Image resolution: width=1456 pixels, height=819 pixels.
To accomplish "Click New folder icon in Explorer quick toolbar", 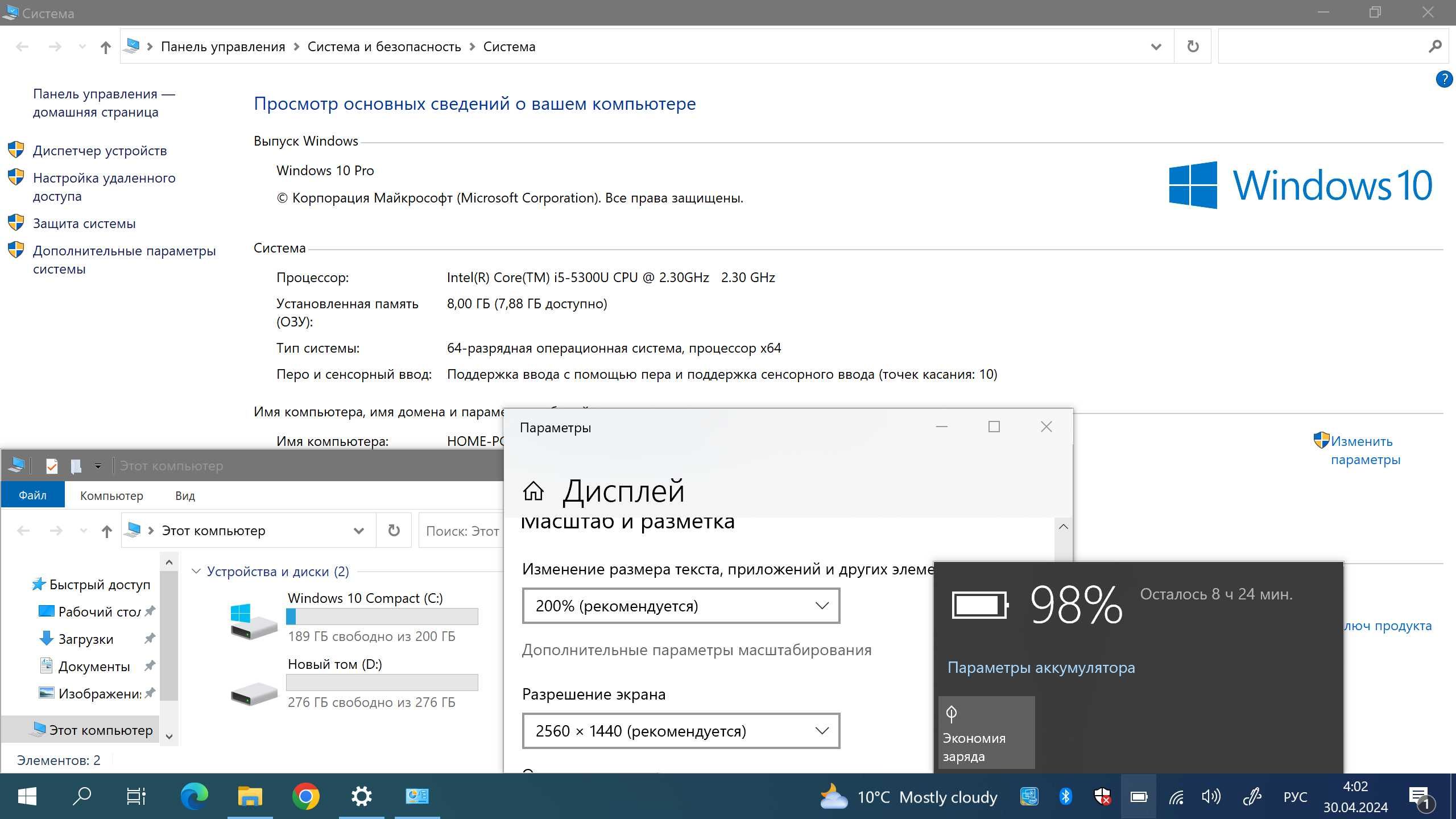I will 76,466.
